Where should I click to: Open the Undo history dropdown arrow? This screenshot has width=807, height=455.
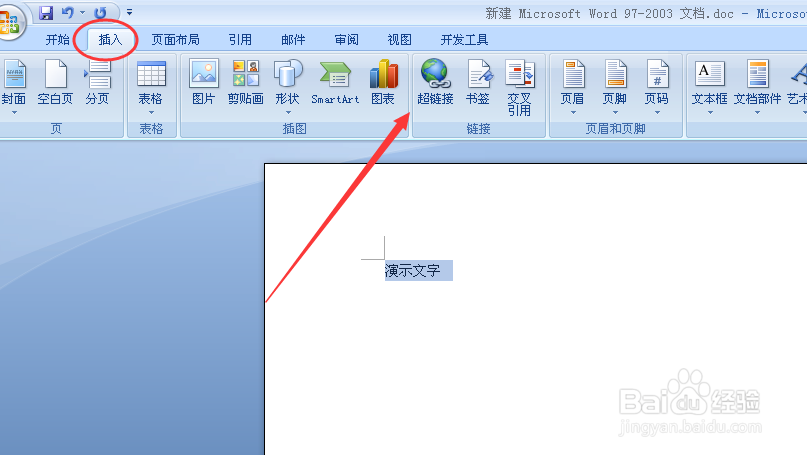coord(82,12)
